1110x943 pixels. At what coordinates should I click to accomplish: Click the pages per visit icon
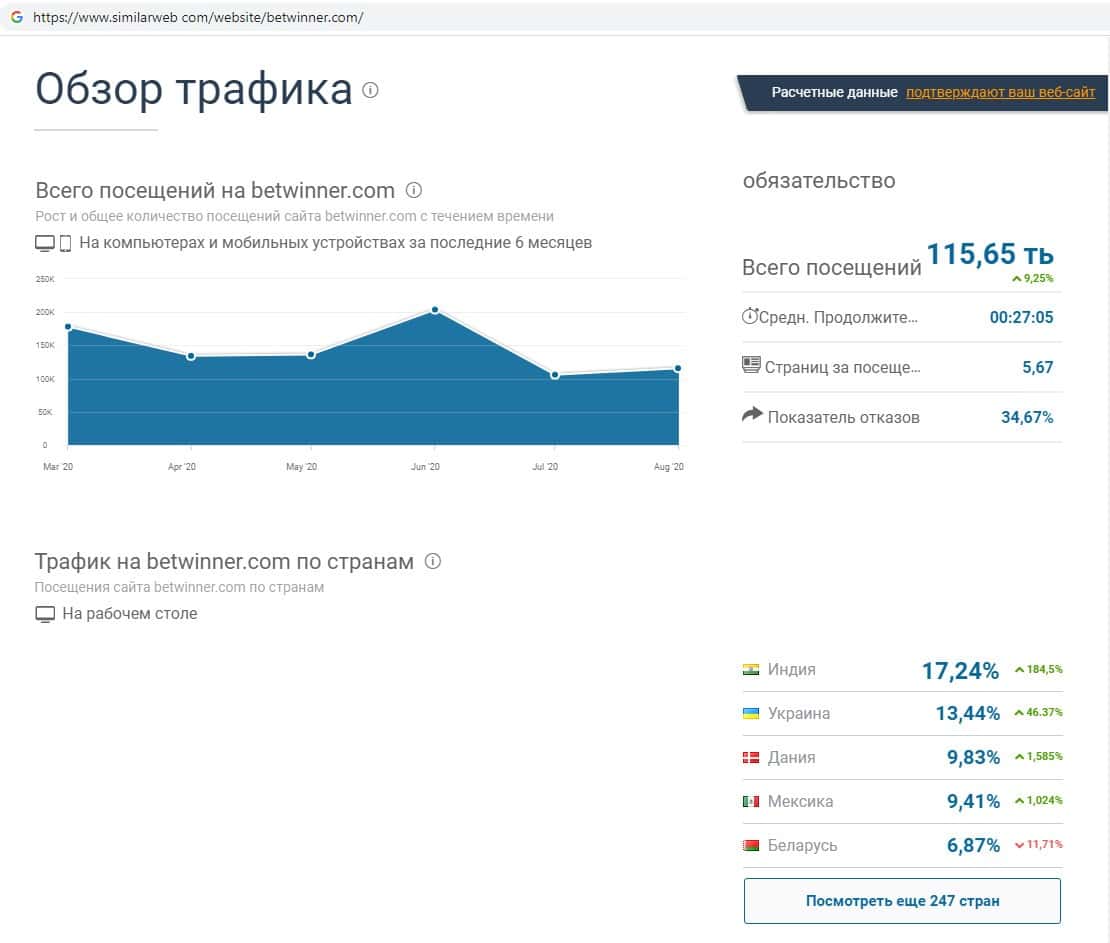tap(751, 366)
